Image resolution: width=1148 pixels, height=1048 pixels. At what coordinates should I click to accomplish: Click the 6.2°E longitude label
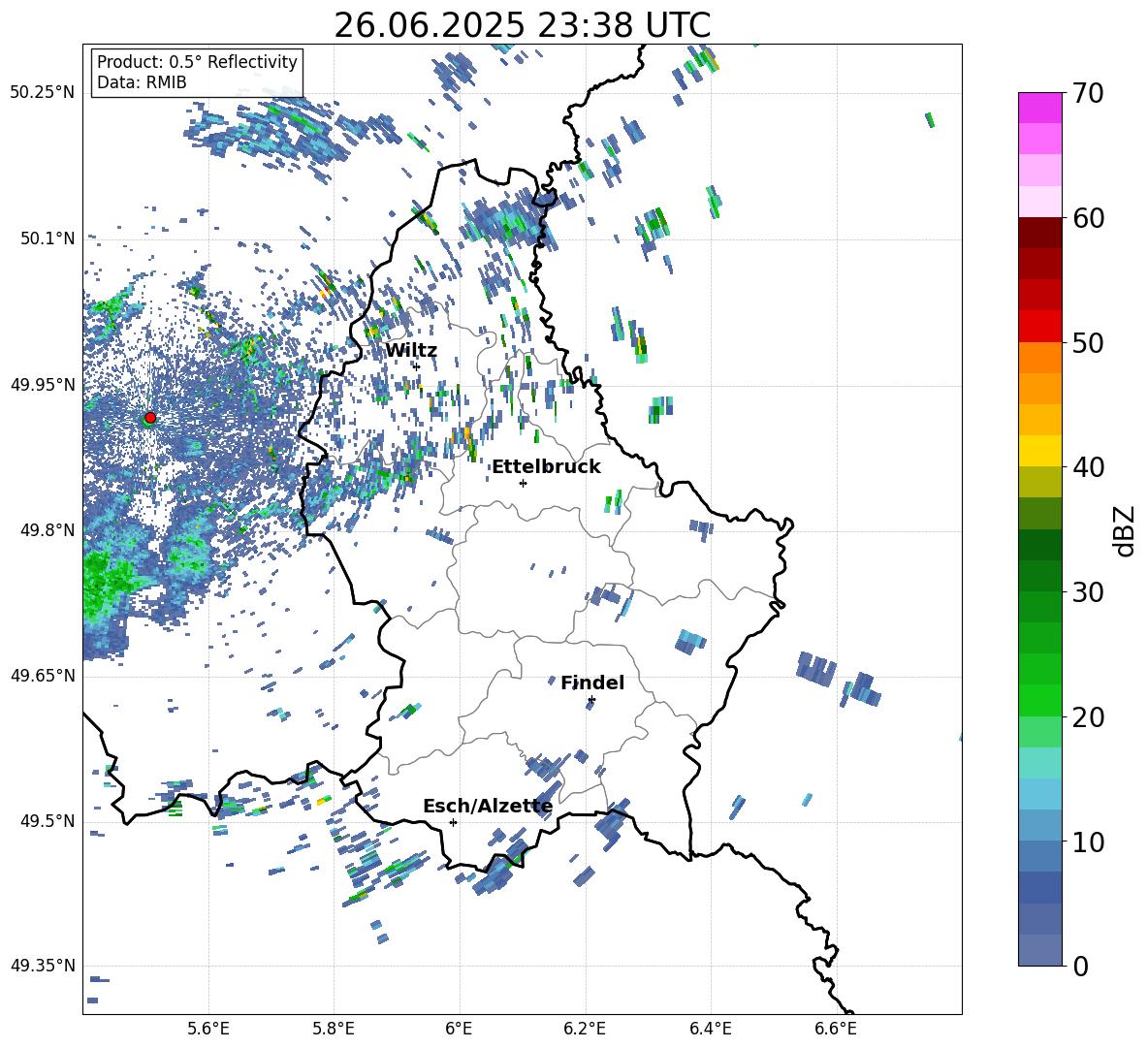click(x=585, y=1029)
